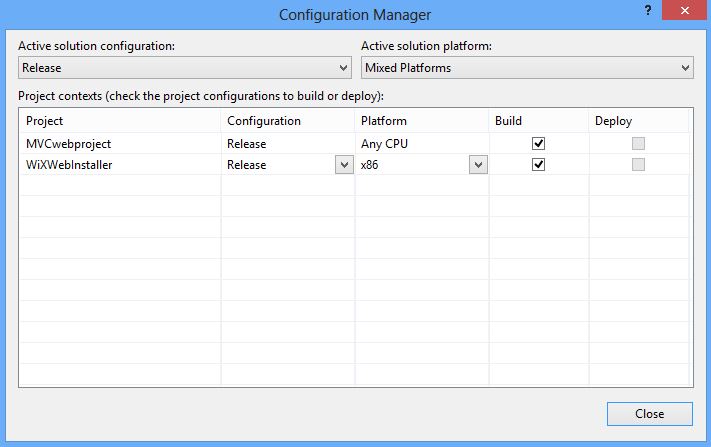Click MVCwebproject's Release configuration cell
Screen dimensions: 711x447
pyautogui.click(x=285, y=144)
